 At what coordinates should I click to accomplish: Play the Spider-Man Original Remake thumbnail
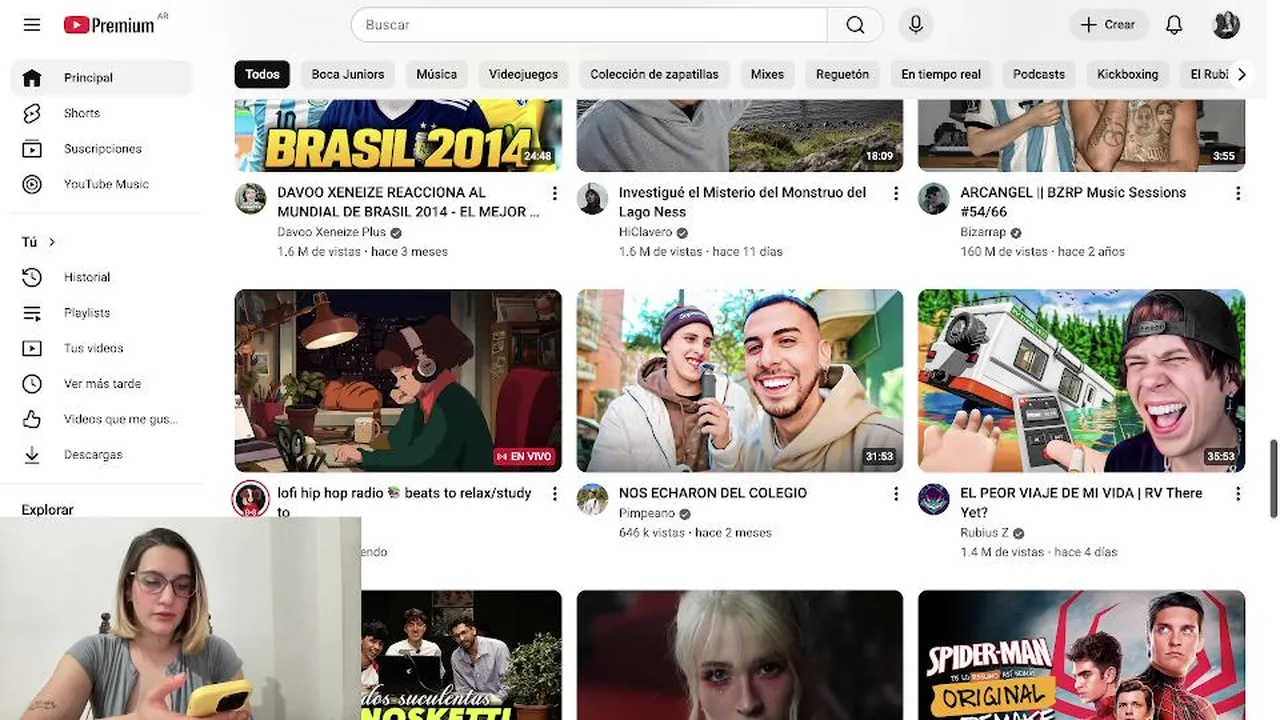pos(1082,655)
